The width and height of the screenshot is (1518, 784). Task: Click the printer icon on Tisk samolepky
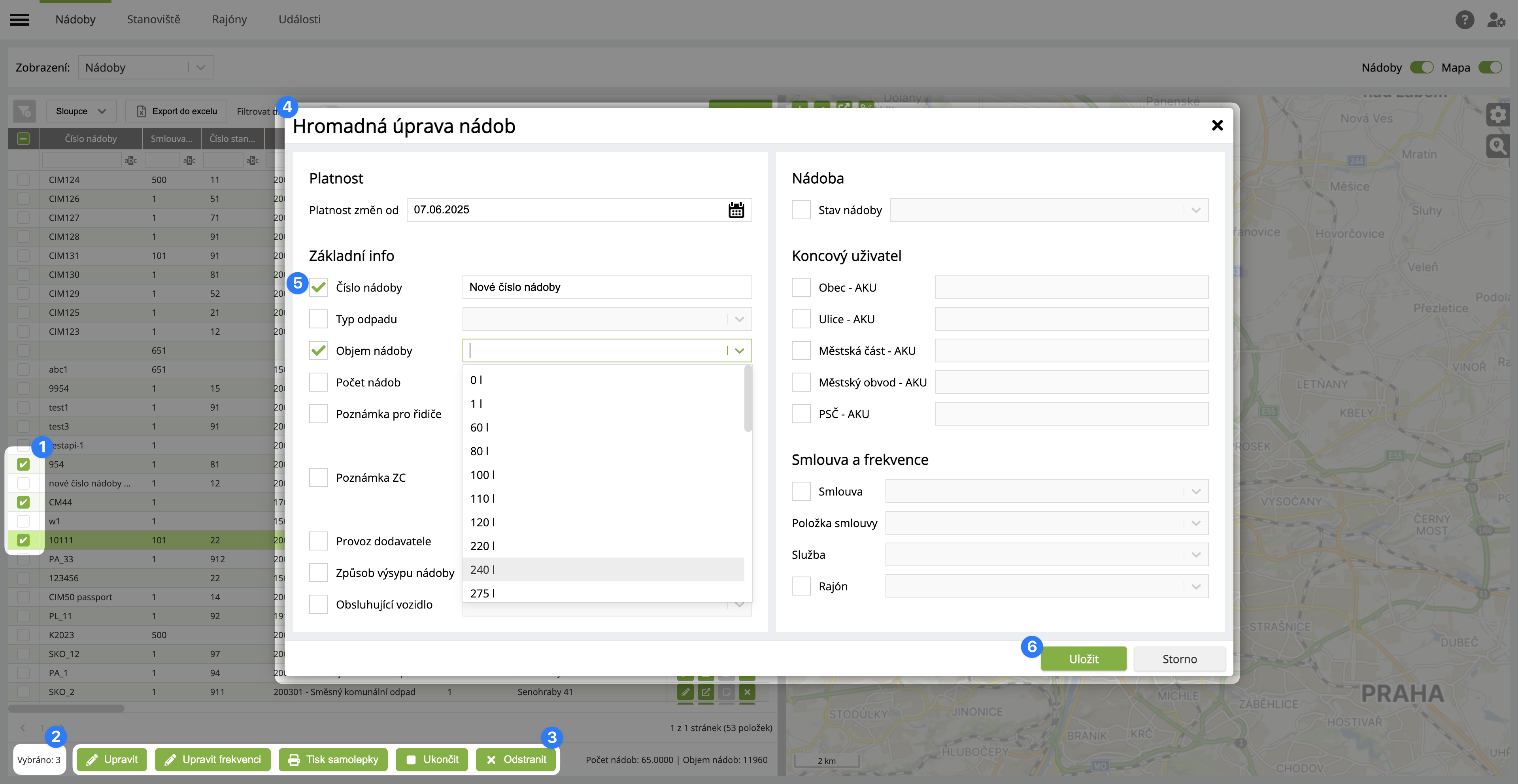[x=293, y=759]
